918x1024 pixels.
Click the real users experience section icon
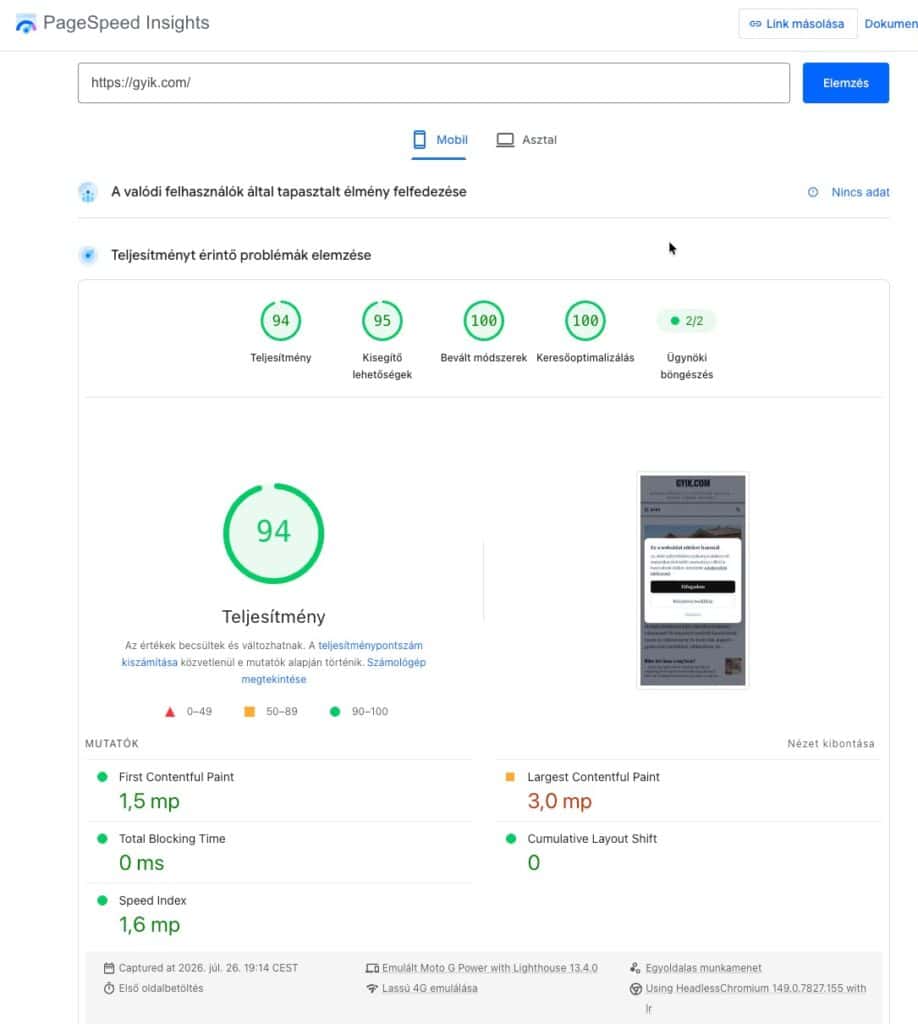pyautogui.click(x=87, y=192)
